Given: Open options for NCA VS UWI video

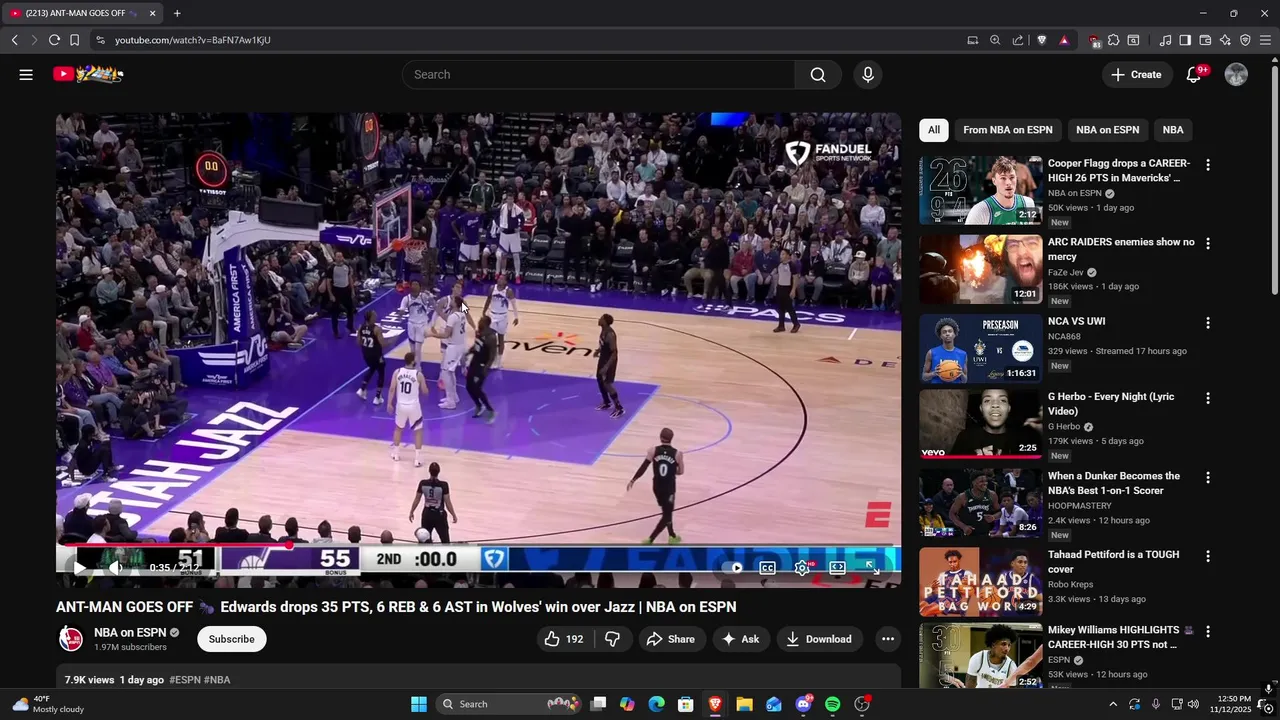Looking at the screenshot, I should [1208, 323].
